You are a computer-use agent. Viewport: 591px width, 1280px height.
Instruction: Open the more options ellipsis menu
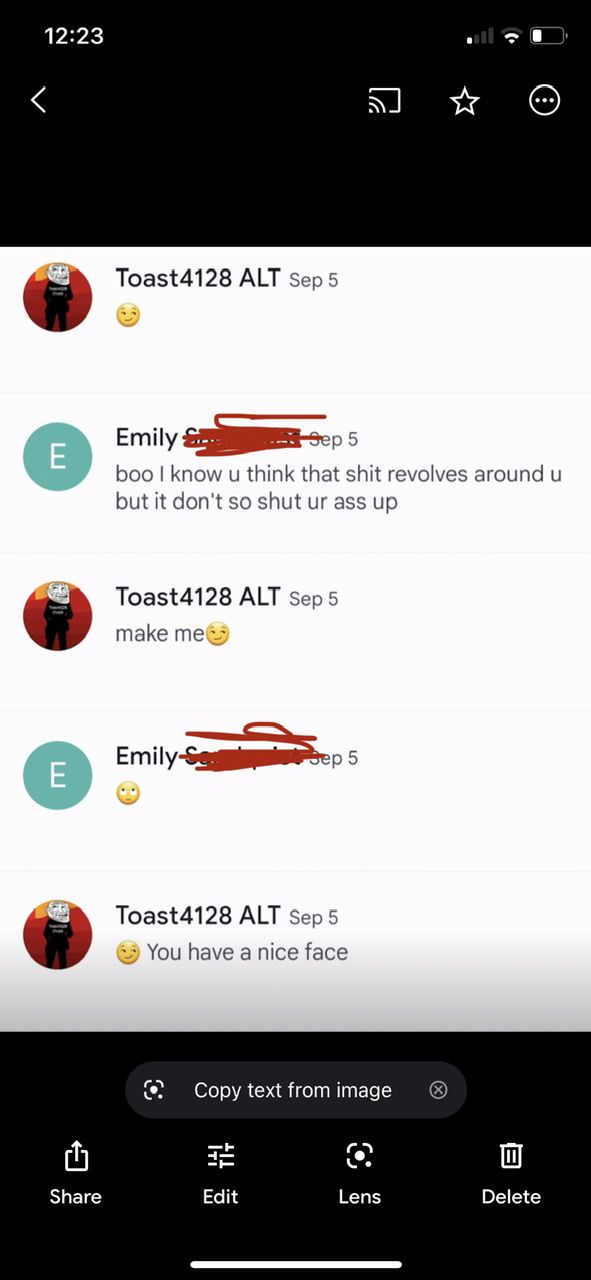click(545, 100)
